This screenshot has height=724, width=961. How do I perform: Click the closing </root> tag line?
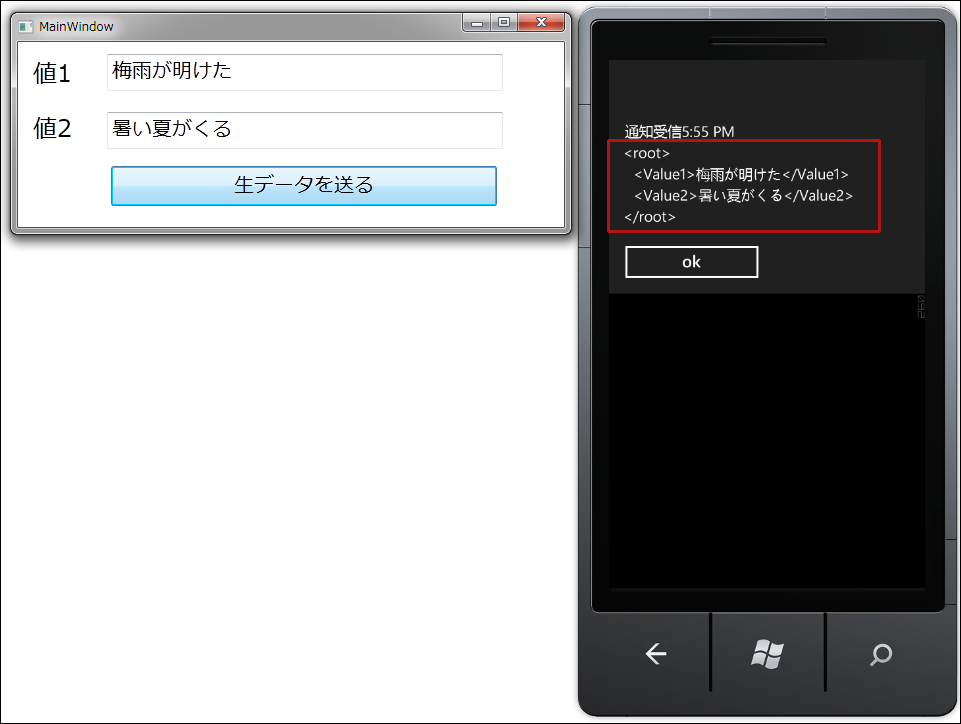click(x=650, y=217)
